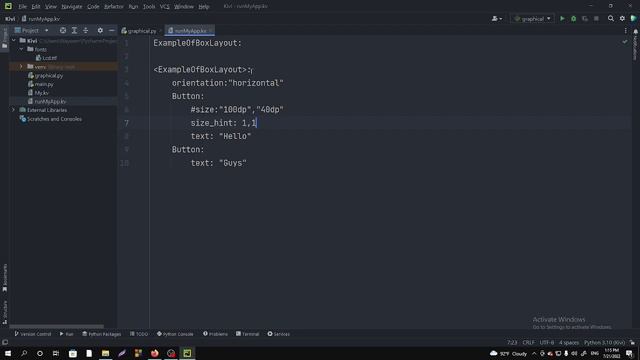The height and width of the screenshot is (360, 640).
Task: Select main.py in project tree
Action: (44, 84)
